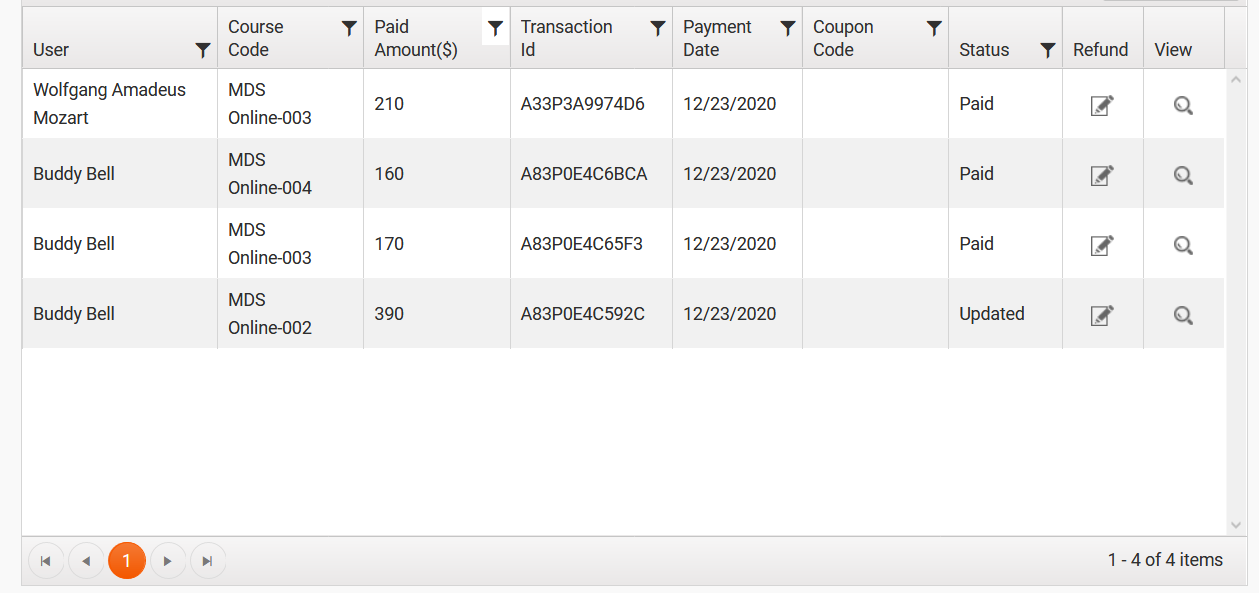Open refund for Wolfgang Amadeus Mozart's payment
Image resolution: width=1259 pixels, height=593 pixels.
(1102, 105)
